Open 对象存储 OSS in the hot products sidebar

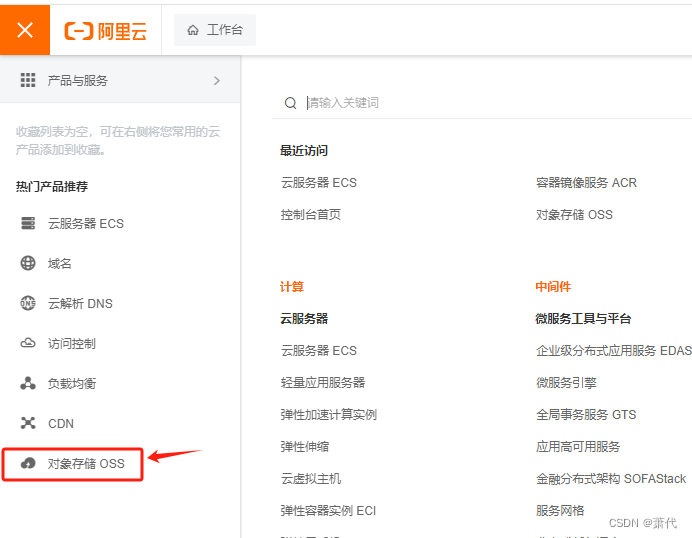pyautogui.click(x=86, y=463)
